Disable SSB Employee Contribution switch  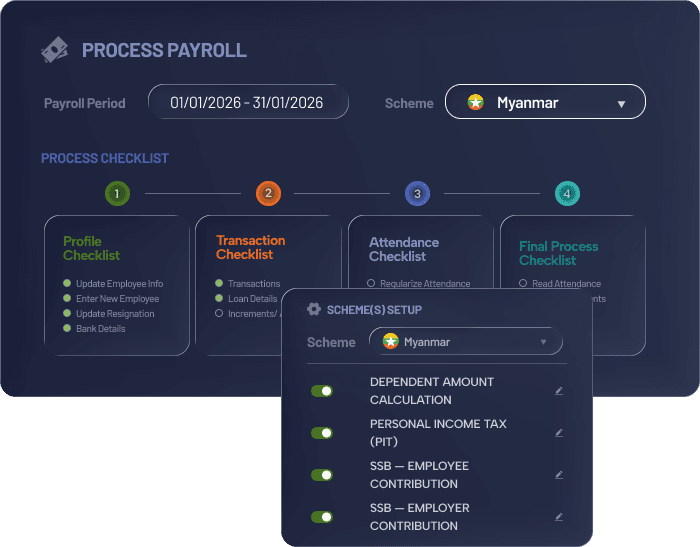[322, 475]
